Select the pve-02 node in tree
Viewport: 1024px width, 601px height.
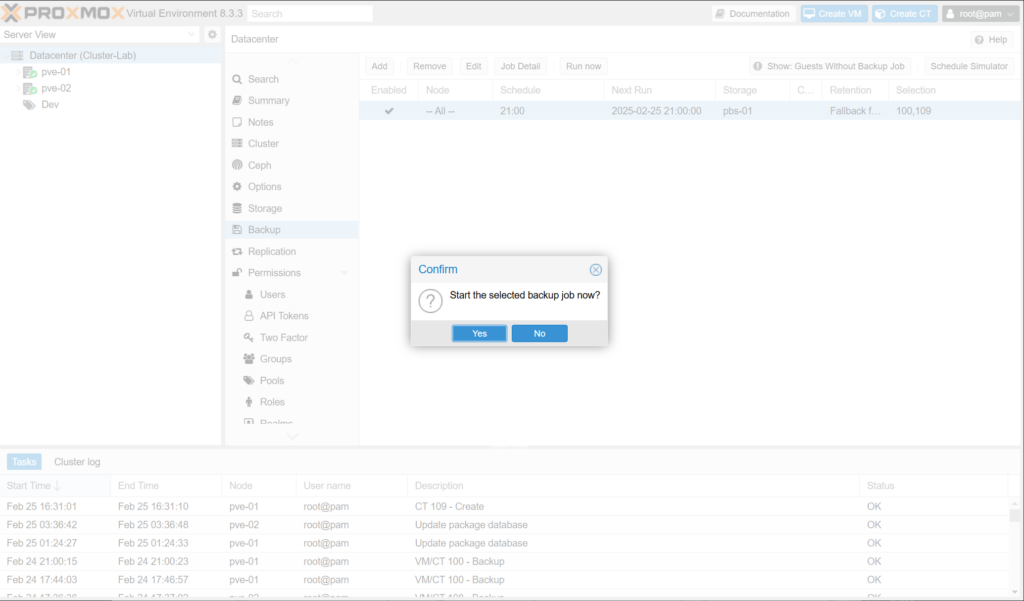pyautogui.click(x=56, y=88)
